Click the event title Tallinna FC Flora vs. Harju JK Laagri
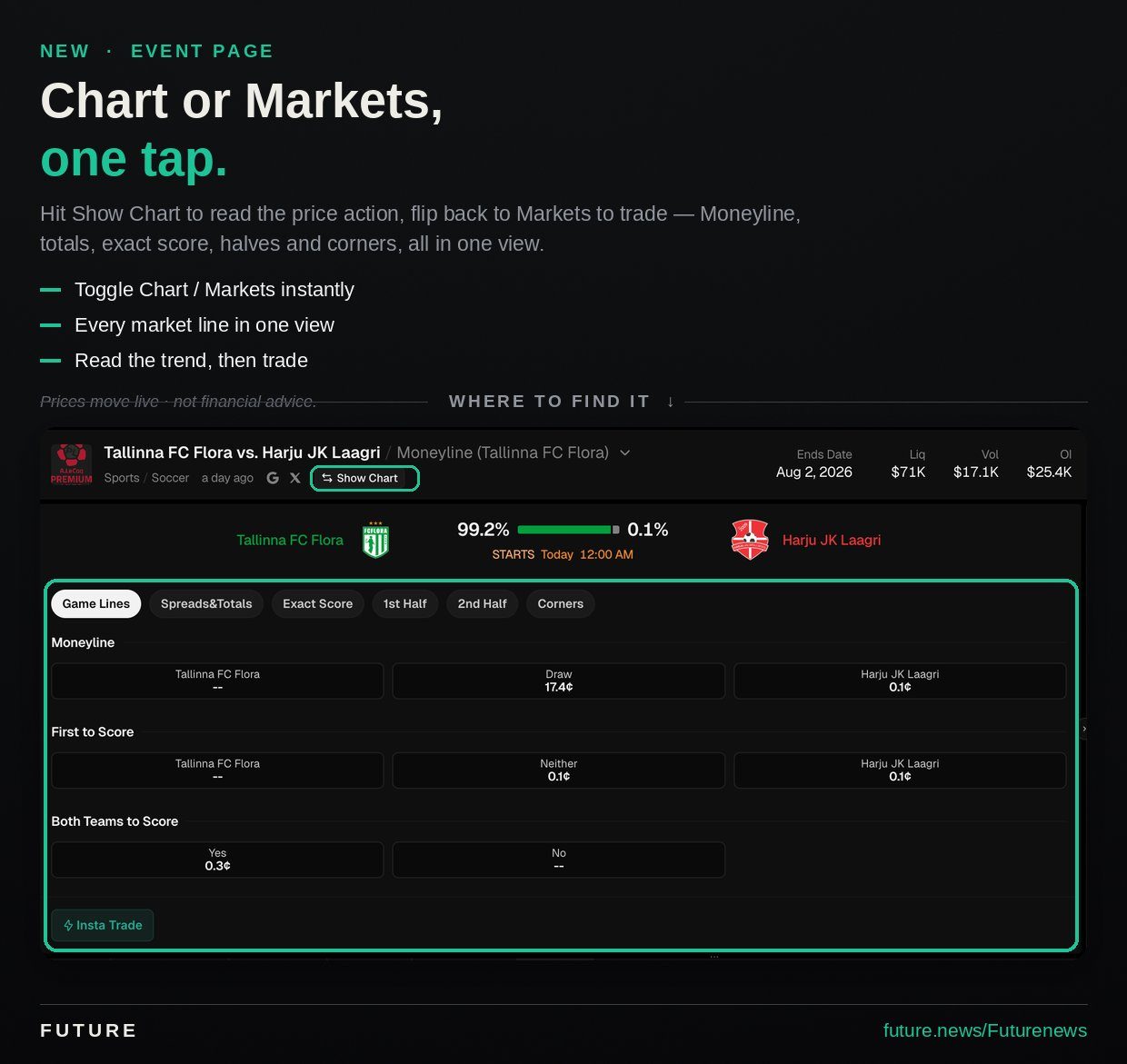This screenshot has width=1127, height=1064. tap(242, 452)
